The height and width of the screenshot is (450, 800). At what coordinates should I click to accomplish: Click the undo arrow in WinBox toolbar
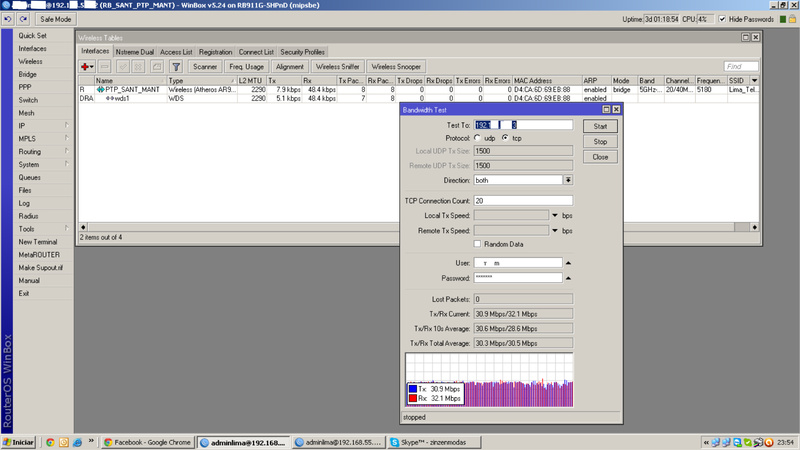[x=9, y=19]
